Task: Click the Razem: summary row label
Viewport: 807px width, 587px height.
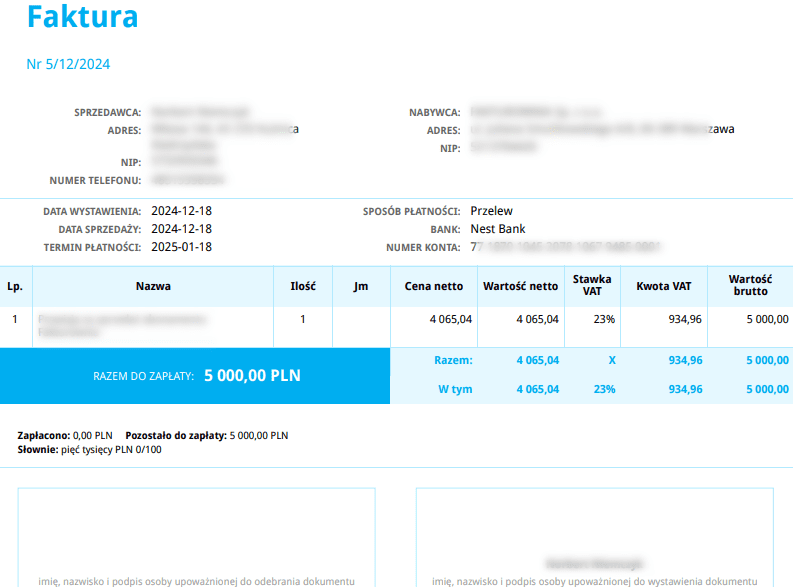Action: tap(453, 360)
